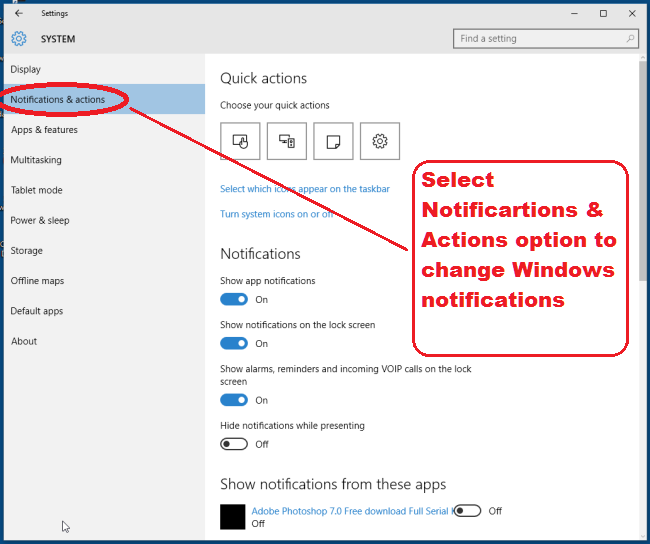Viewport: 650px width, 544px height.
Task: Open Apps & features
Action: point(104,130)
